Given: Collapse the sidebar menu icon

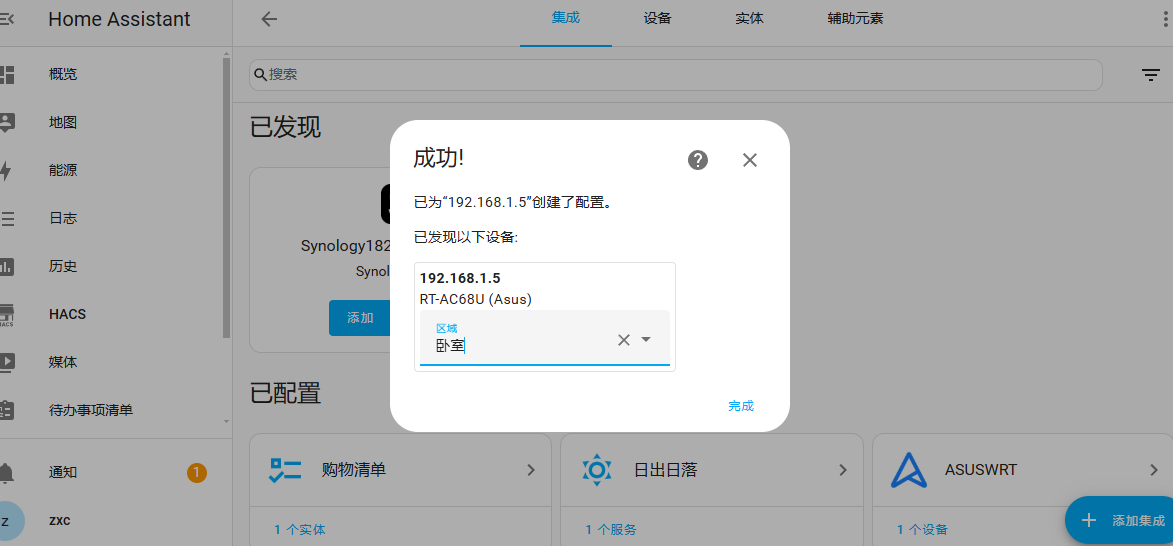Looking at the screenshot, I should 6,19.
